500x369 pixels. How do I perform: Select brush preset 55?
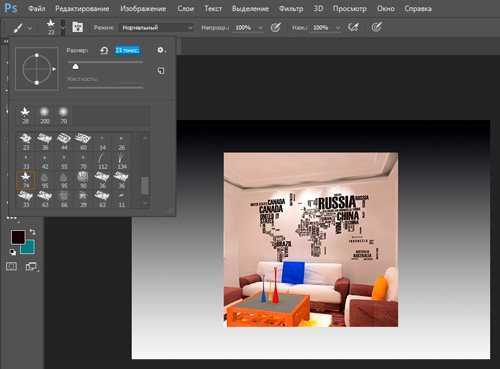(64, 161)
